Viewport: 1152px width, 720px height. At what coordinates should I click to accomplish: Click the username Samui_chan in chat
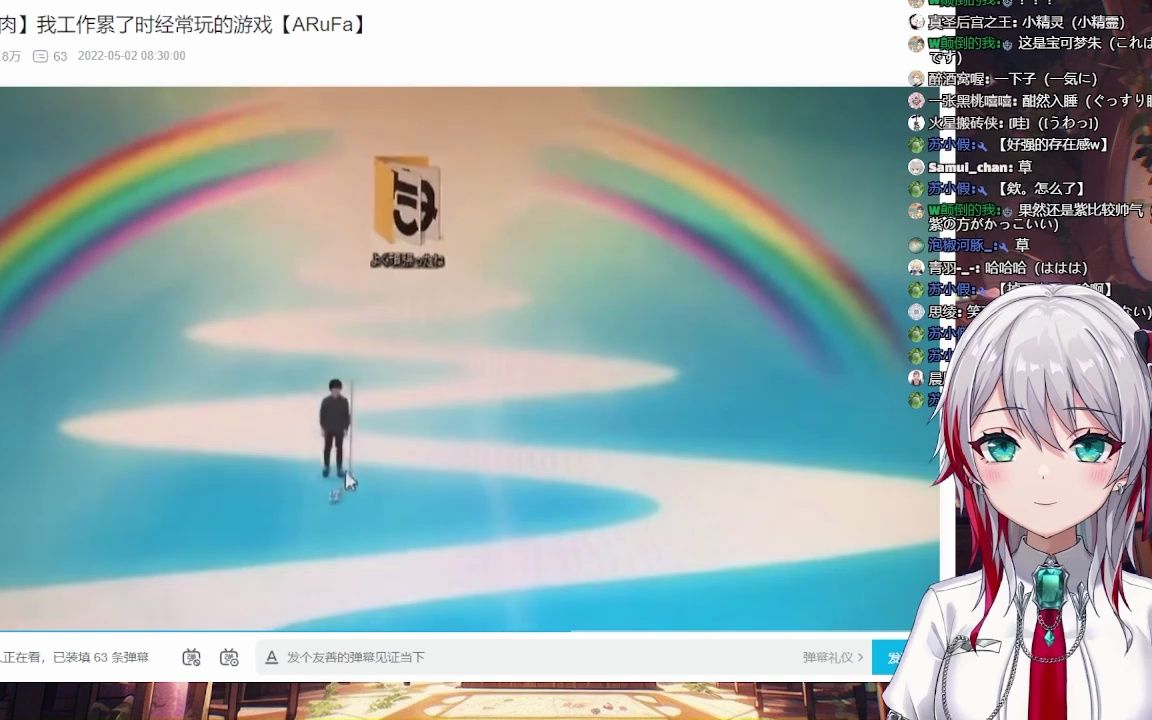(969, 167)
